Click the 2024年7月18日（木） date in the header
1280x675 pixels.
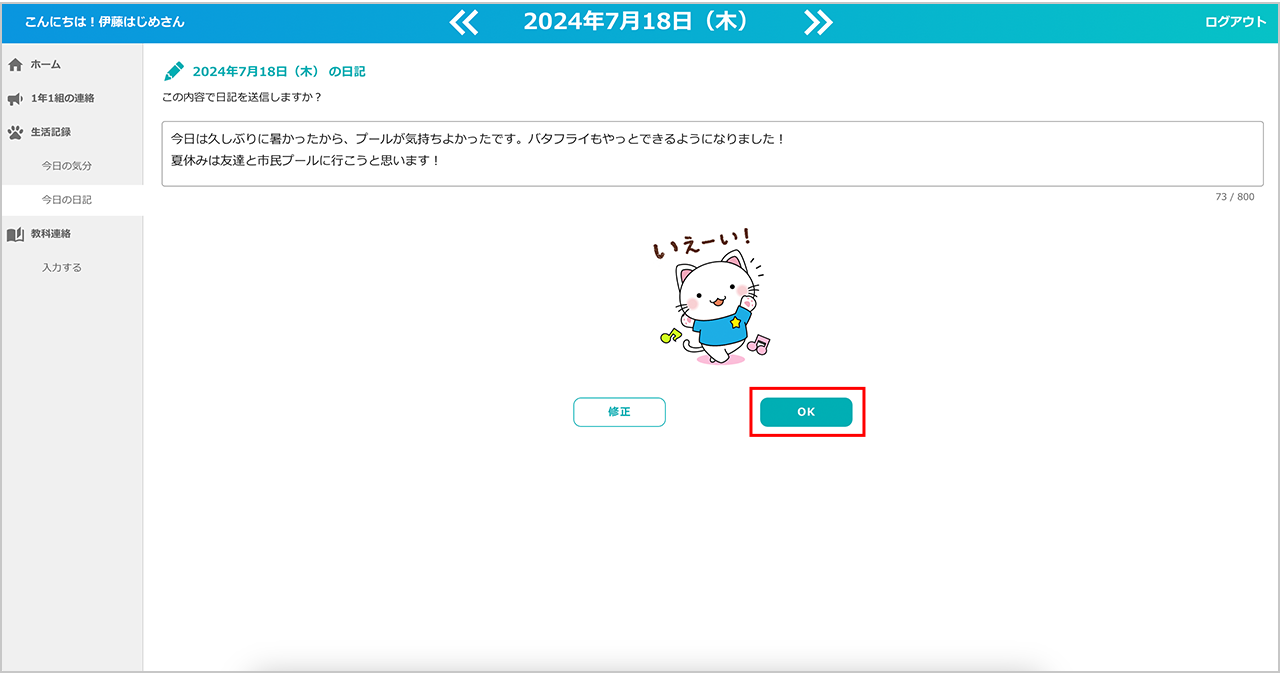click(x=636, y=22)
